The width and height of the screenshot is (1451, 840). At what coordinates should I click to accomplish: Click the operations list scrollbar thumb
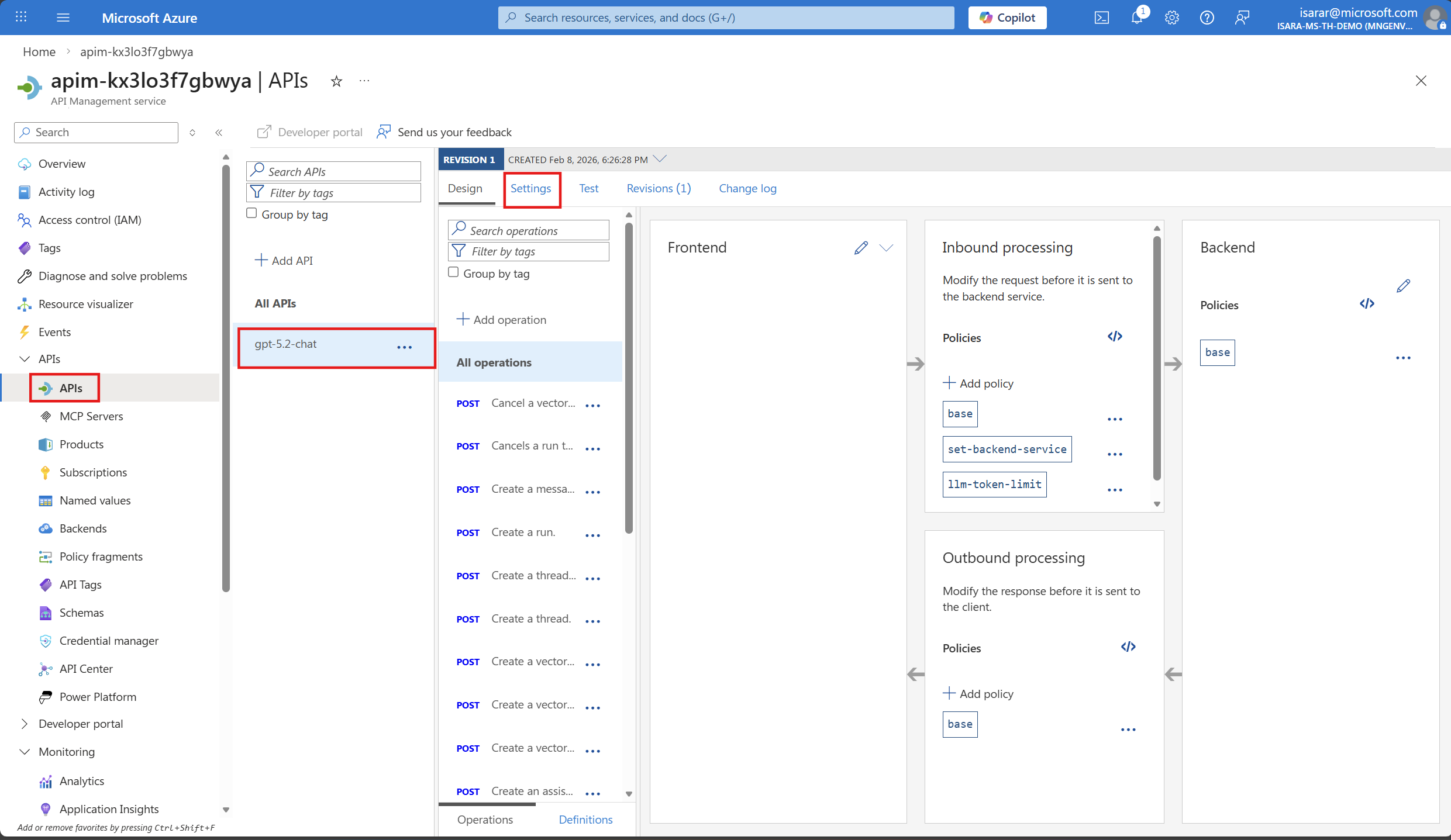(629, 378)
